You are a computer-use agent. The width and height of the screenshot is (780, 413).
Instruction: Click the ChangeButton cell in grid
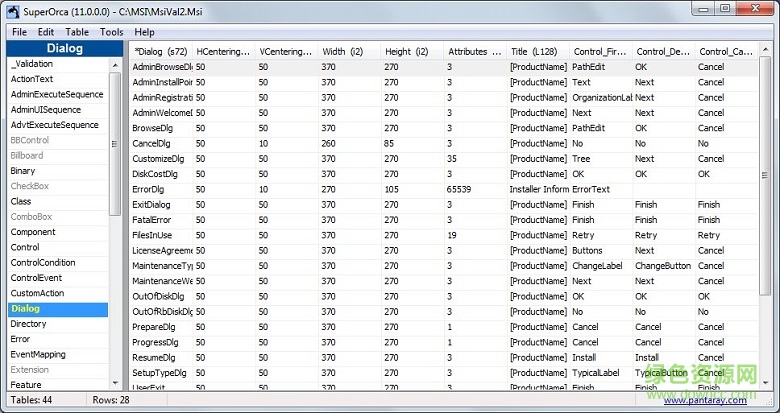[x=663, y=266]
